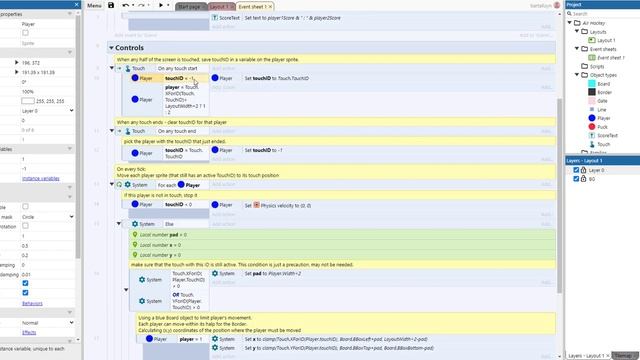Viewport: 640px width, 360px height.
Task: Toggle the checkbox under the Player name
Action: [25, 33]
